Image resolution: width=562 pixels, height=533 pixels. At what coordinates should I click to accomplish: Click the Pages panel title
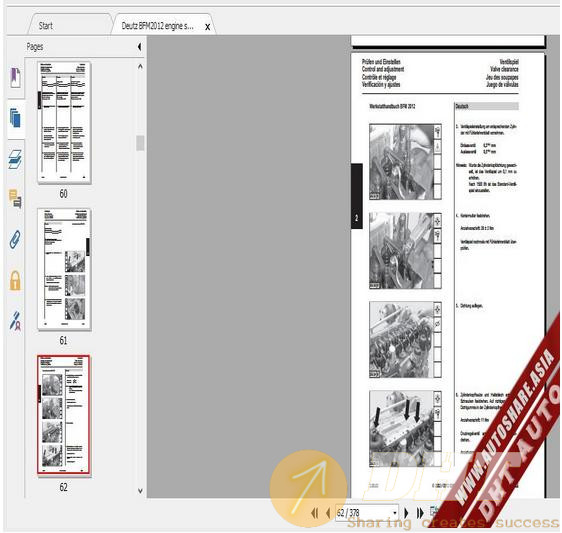tap(34, 47)
